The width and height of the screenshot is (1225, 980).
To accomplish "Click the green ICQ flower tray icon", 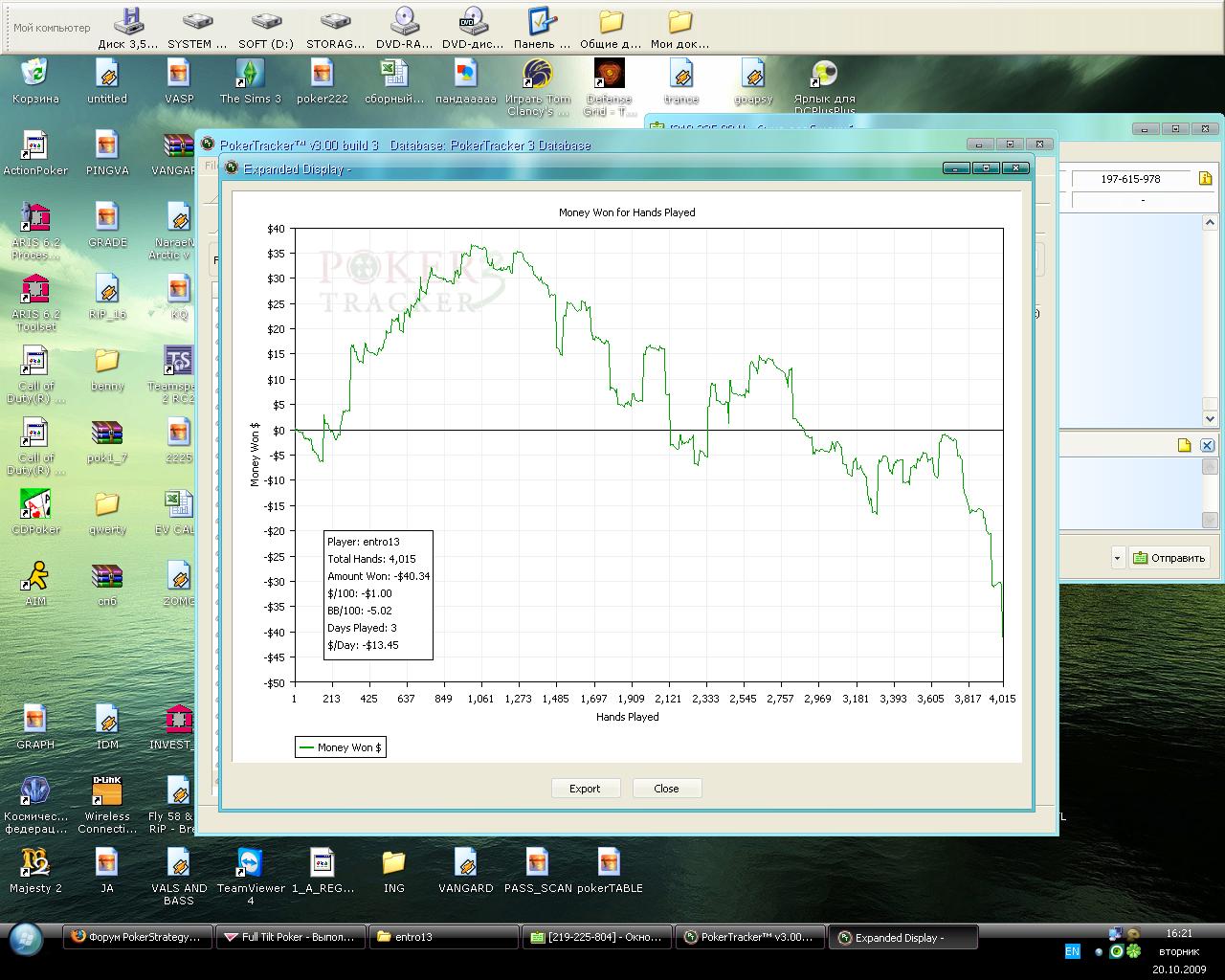I will click(x=1133, y=951).
